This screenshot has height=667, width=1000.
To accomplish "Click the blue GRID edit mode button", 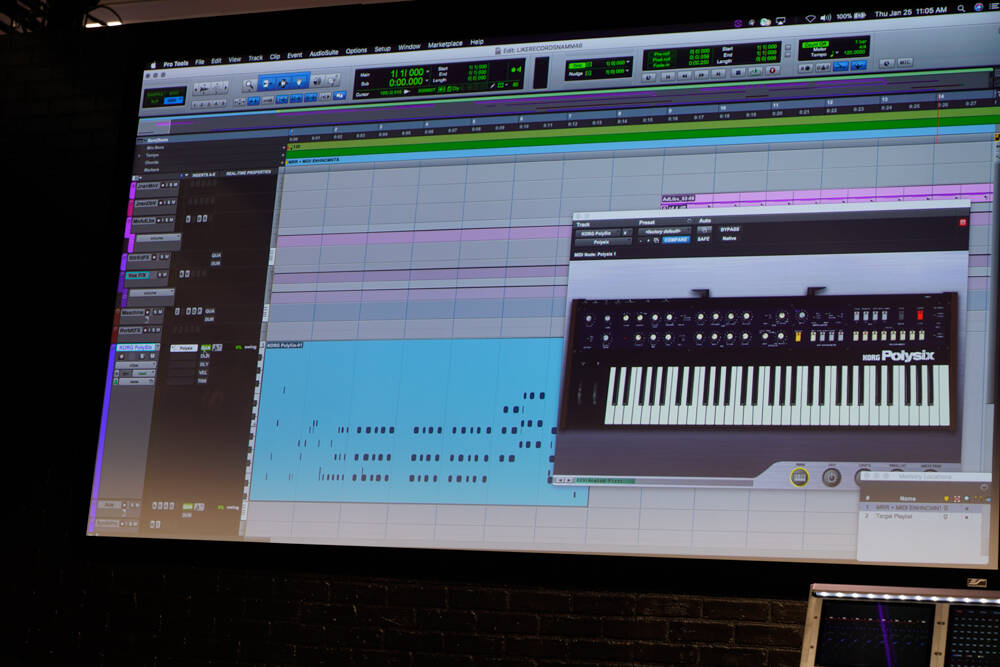I will 172,101.
